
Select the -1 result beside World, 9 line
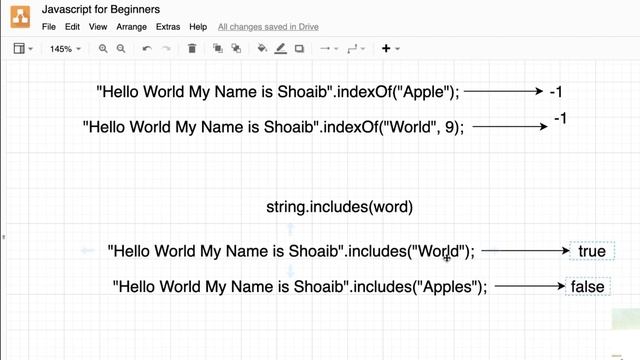(560, 119)
